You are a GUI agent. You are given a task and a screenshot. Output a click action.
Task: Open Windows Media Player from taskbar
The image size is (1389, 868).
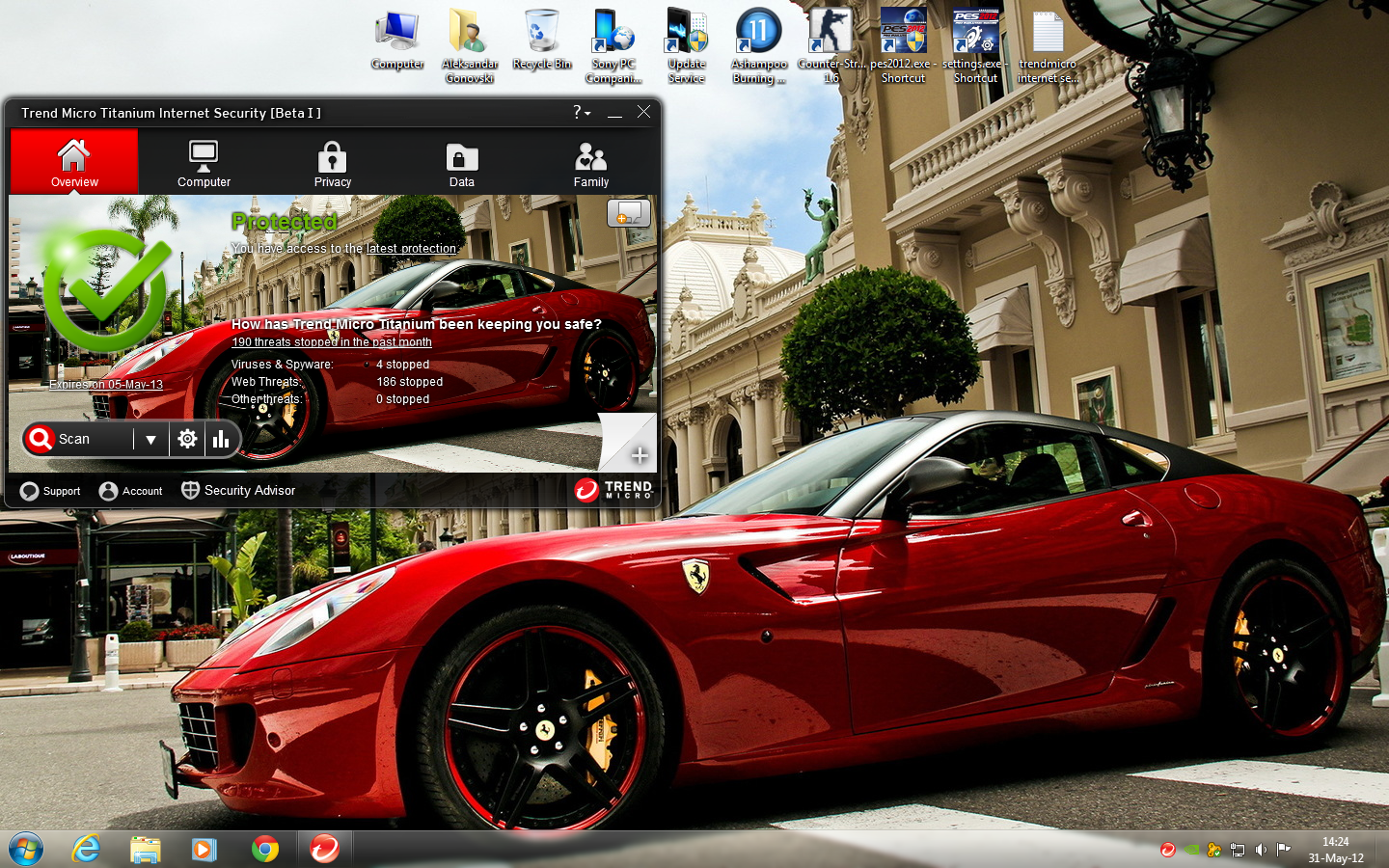pos(204,849)
